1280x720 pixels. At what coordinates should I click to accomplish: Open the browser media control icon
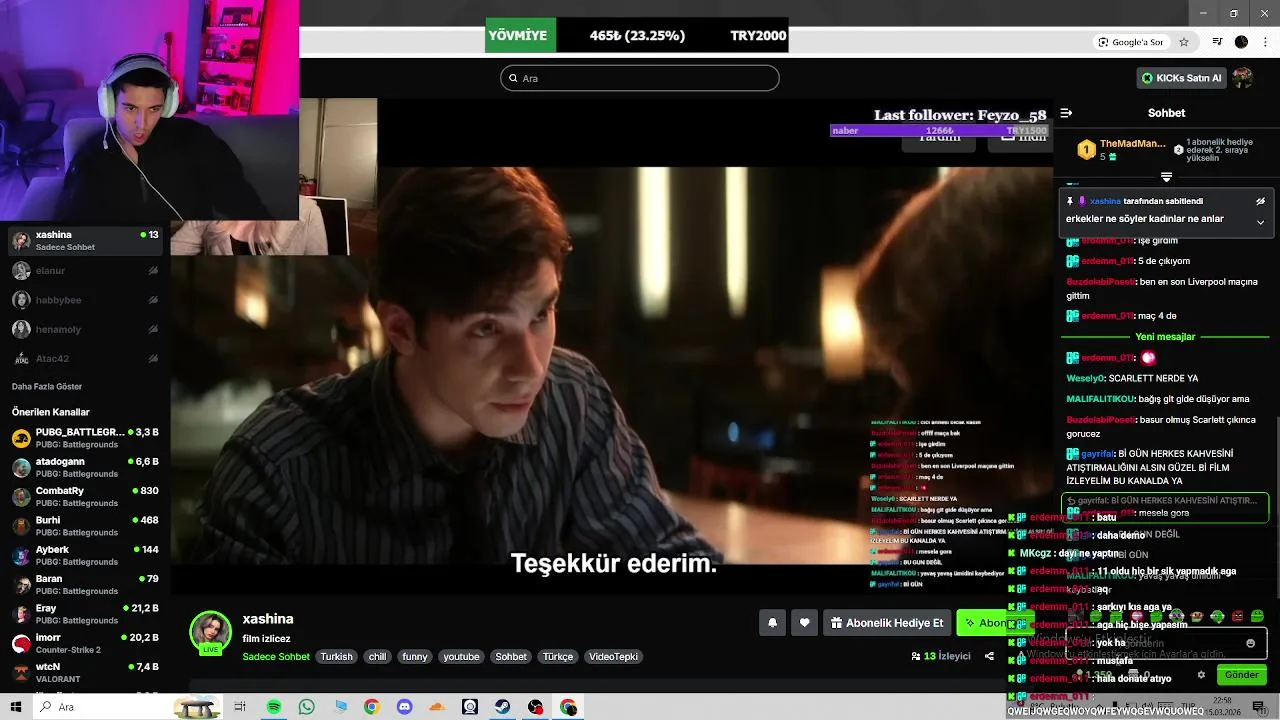[1217, 42]
